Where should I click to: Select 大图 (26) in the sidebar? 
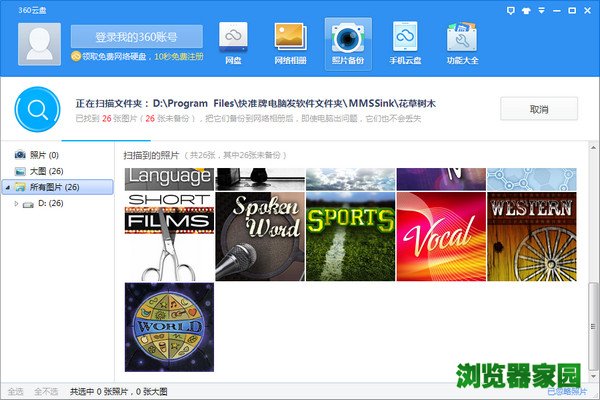(x=46, y=171)
